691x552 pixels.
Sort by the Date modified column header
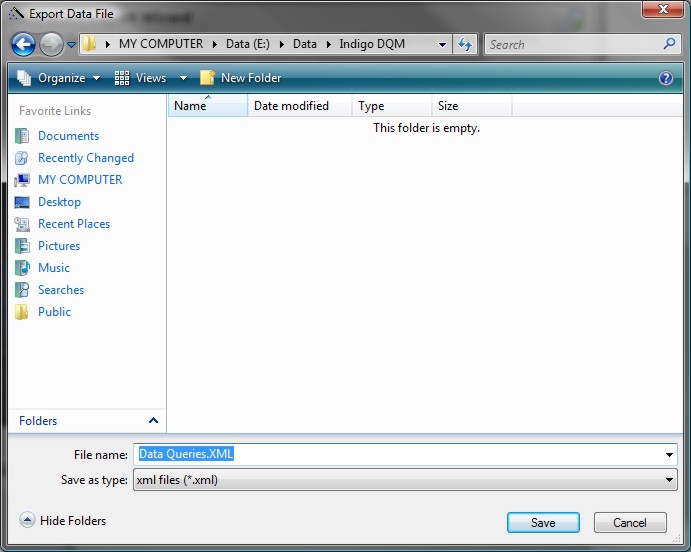[291, 106]
